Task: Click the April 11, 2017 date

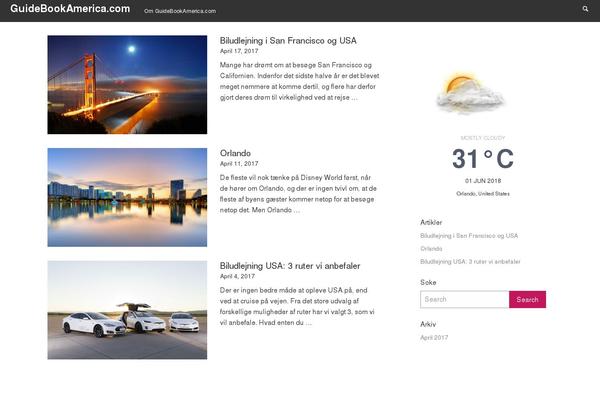Action: click(x=239, y=163)
